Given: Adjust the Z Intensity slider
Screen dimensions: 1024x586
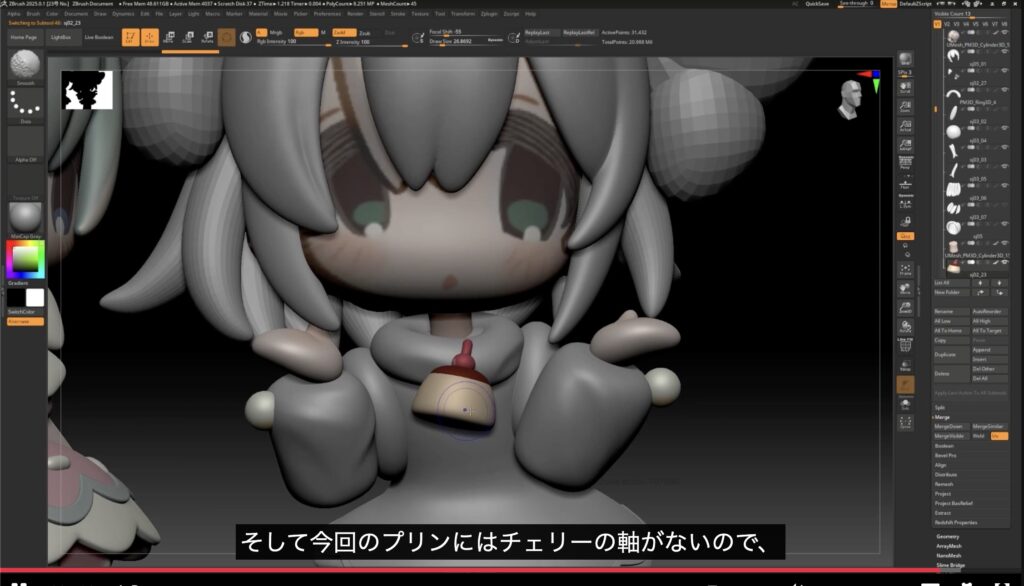Looking at the screenshot, I should coord(371,42).
